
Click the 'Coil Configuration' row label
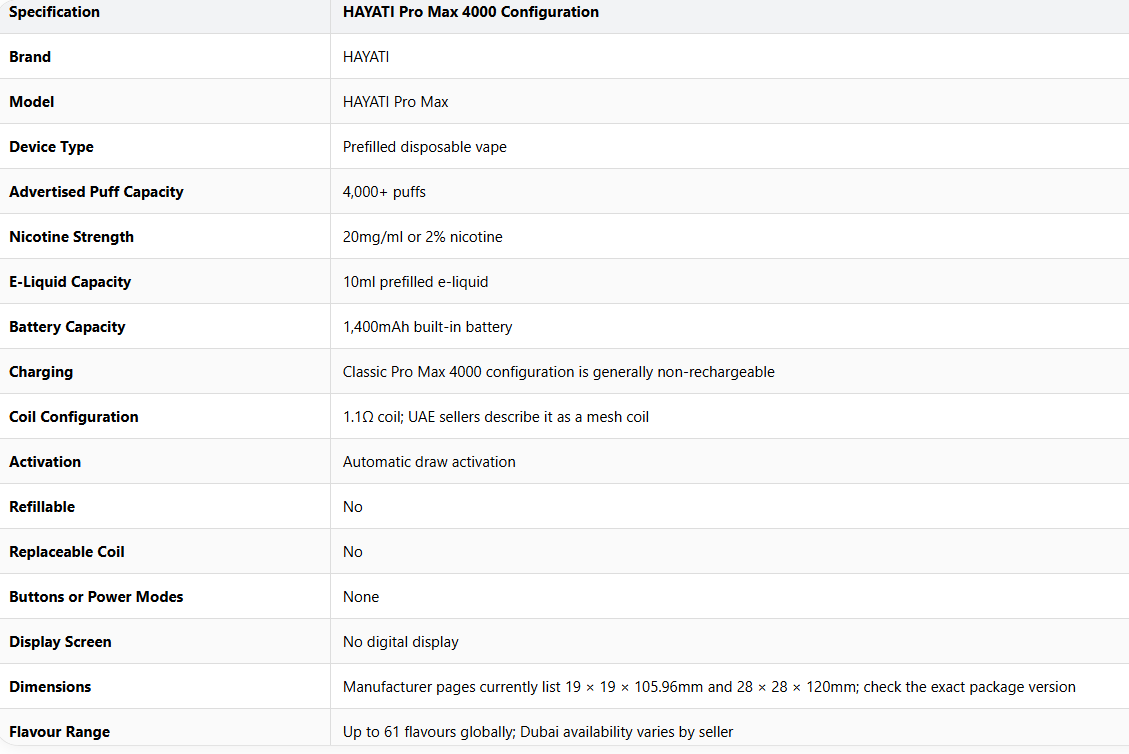click(73, 417)
